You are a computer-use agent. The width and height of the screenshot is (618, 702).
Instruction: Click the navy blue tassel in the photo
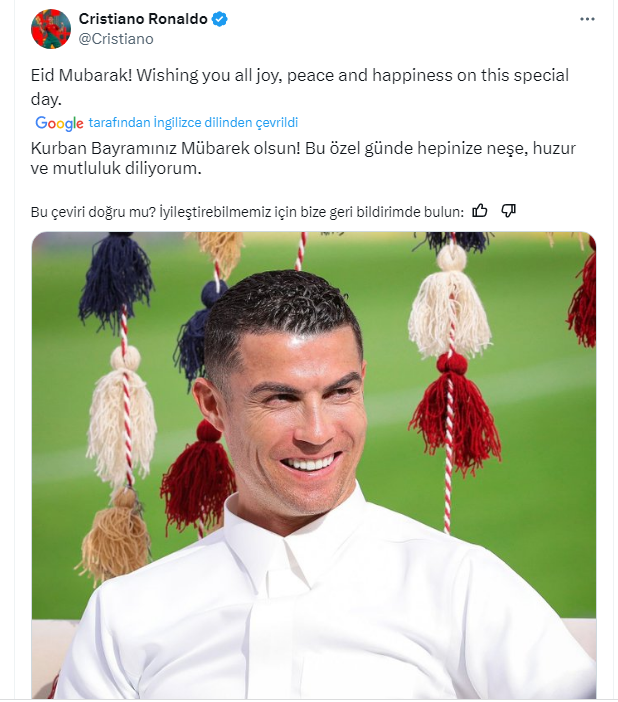pyautogui.click(x=115, y=280)
